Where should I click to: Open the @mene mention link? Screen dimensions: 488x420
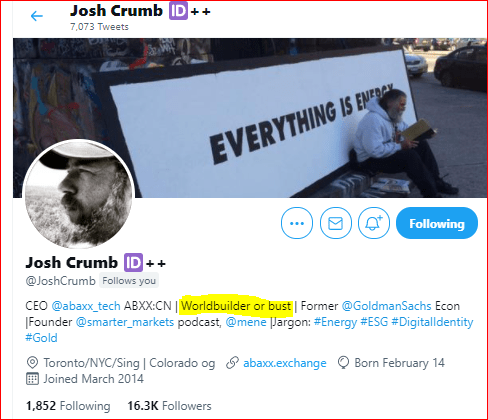point(246,322)
